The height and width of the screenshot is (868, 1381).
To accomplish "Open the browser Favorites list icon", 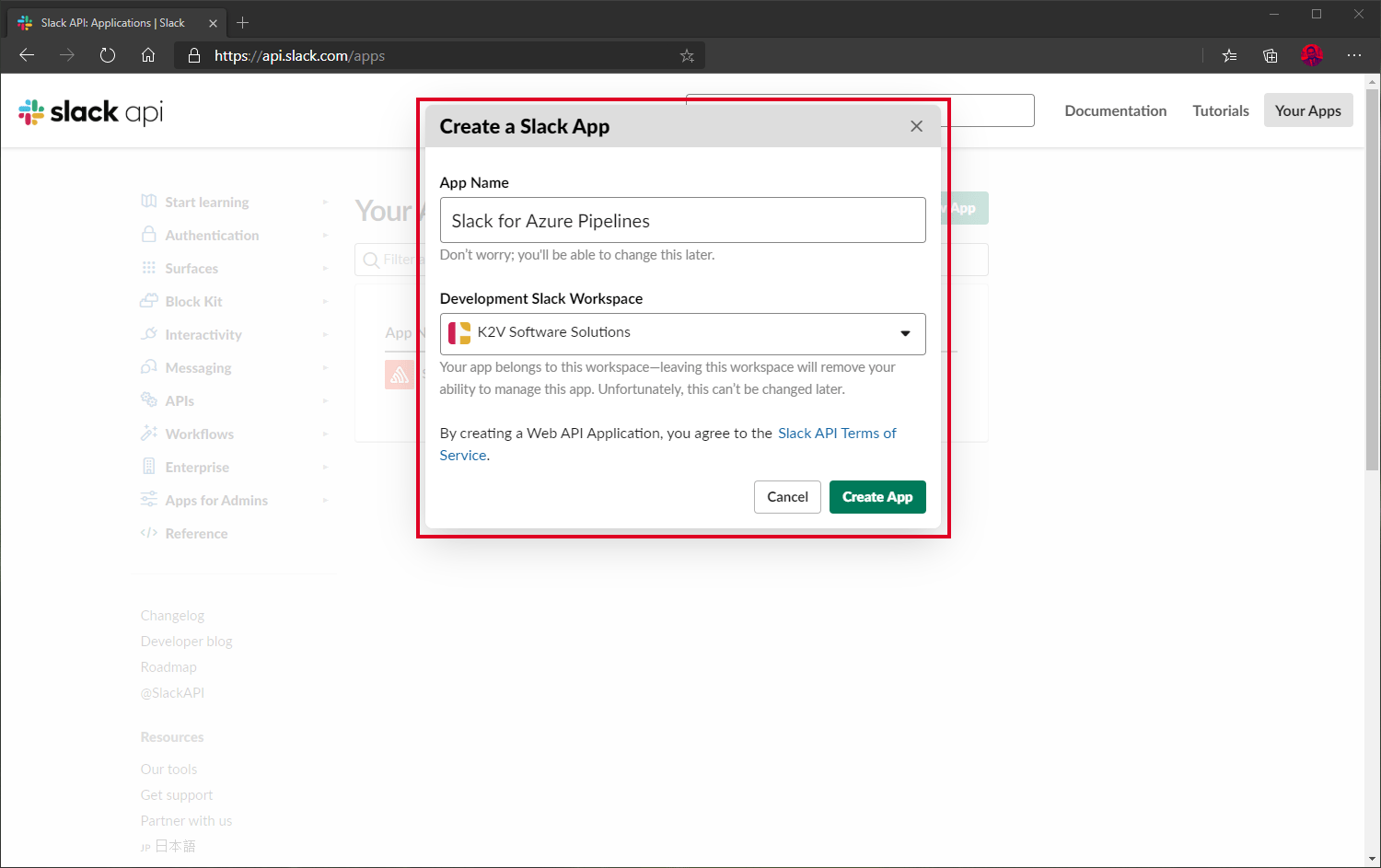I will [x=1229, y=55].
